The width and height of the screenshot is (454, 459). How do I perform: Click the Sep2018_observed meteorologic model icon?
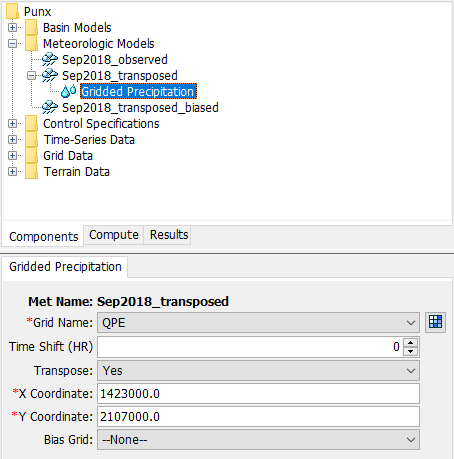click(x=50, y=60)
